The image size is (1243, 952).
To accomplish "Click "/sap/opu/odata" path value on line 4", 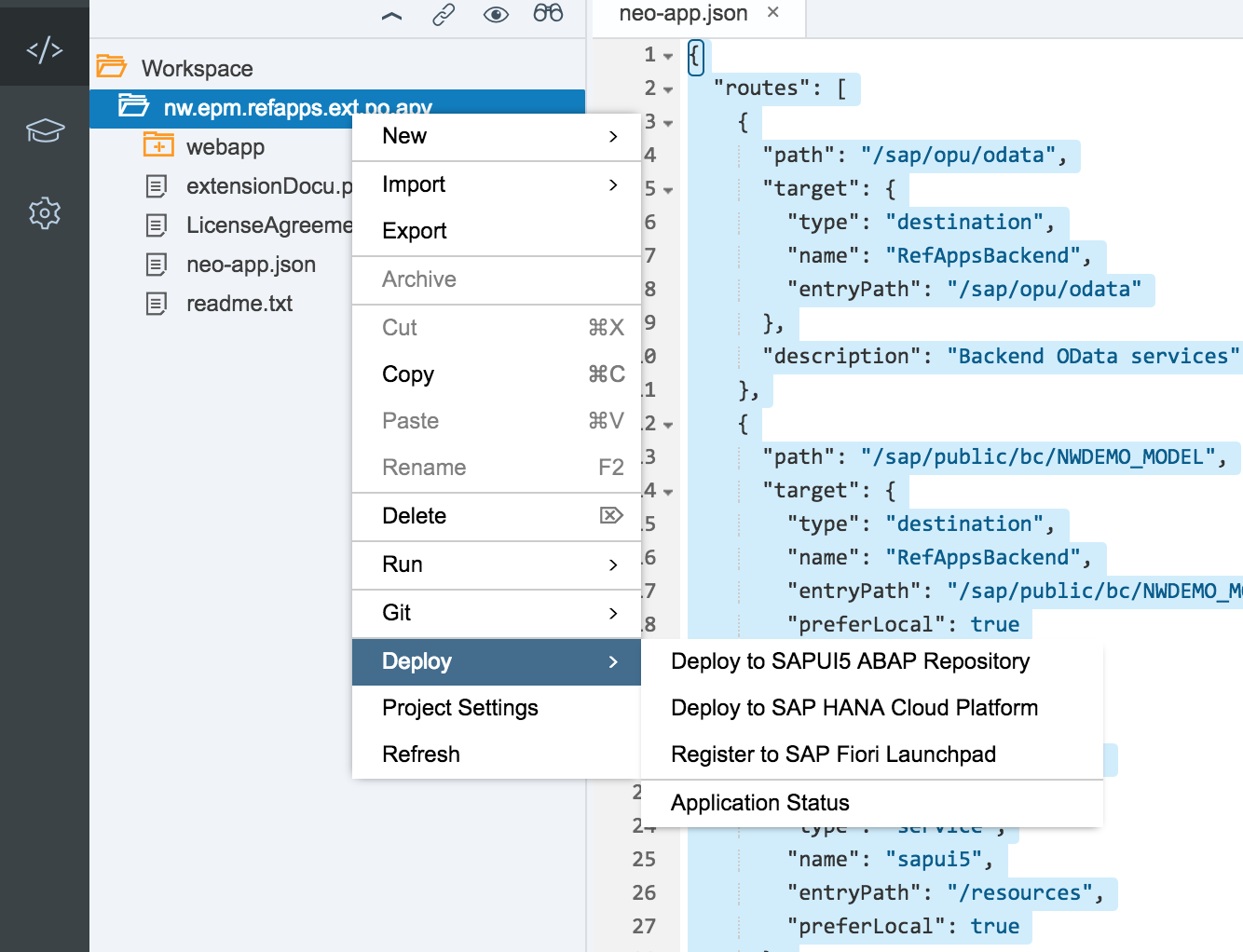I will point(958,155).
